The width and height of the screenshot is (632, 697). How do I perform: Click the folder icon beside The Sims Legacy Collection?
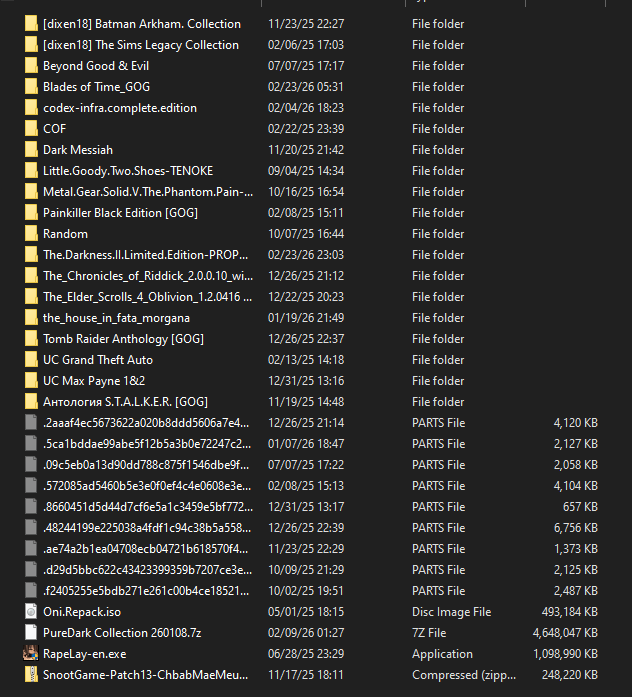pos(31,44)
